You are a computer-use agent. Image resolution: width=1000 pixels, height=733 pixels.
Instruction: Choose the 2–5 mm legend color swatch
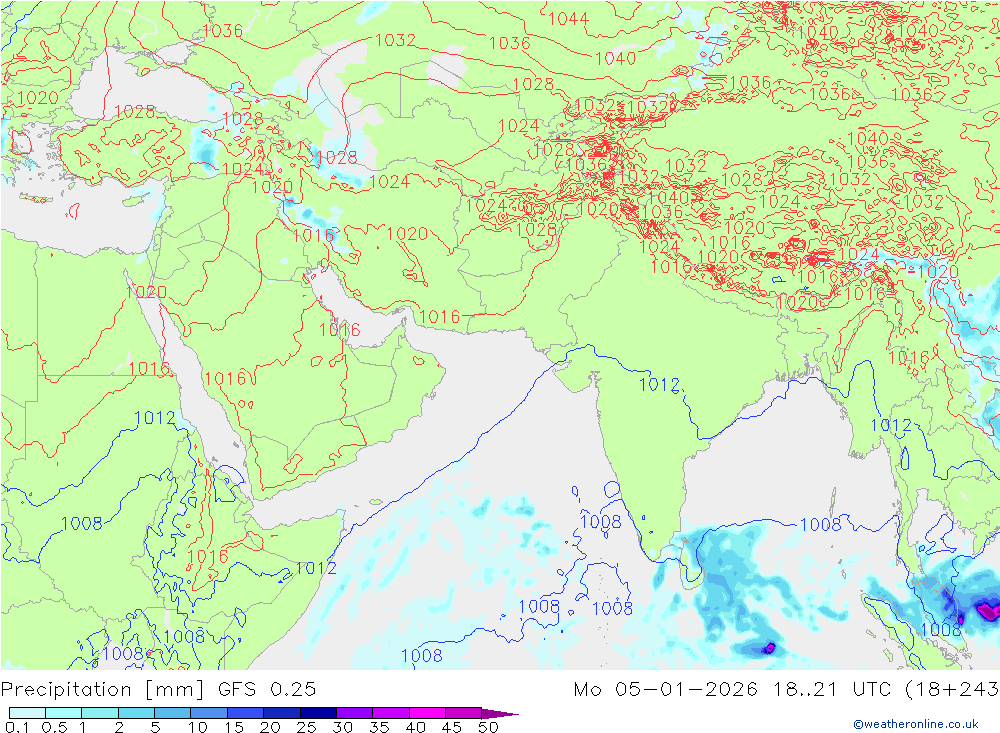136,713
